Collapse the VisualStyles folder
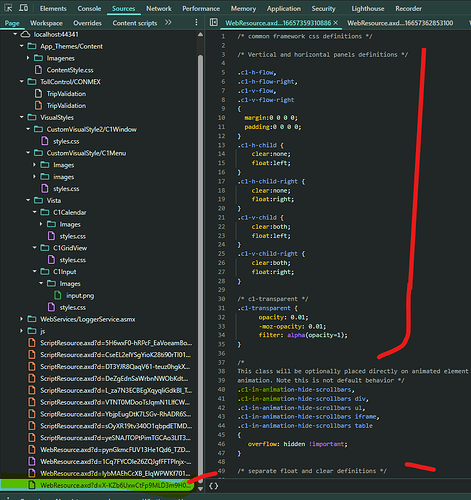Screen dimensions: 471x500 point(22,117)
